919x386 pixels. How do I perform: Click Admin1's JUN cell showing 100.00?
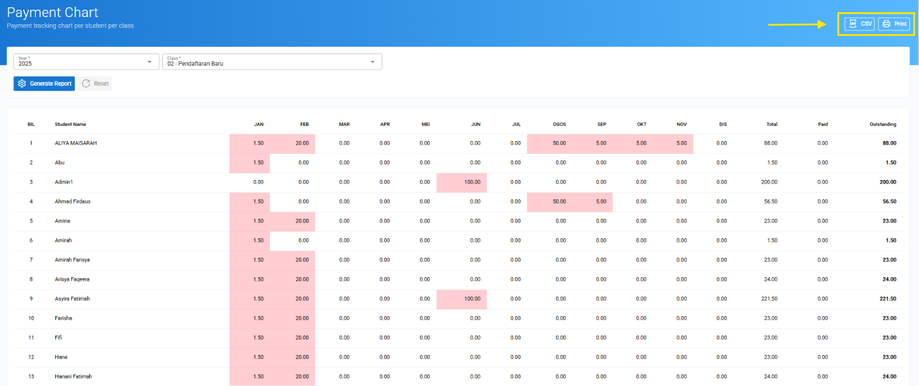(462, 183)
